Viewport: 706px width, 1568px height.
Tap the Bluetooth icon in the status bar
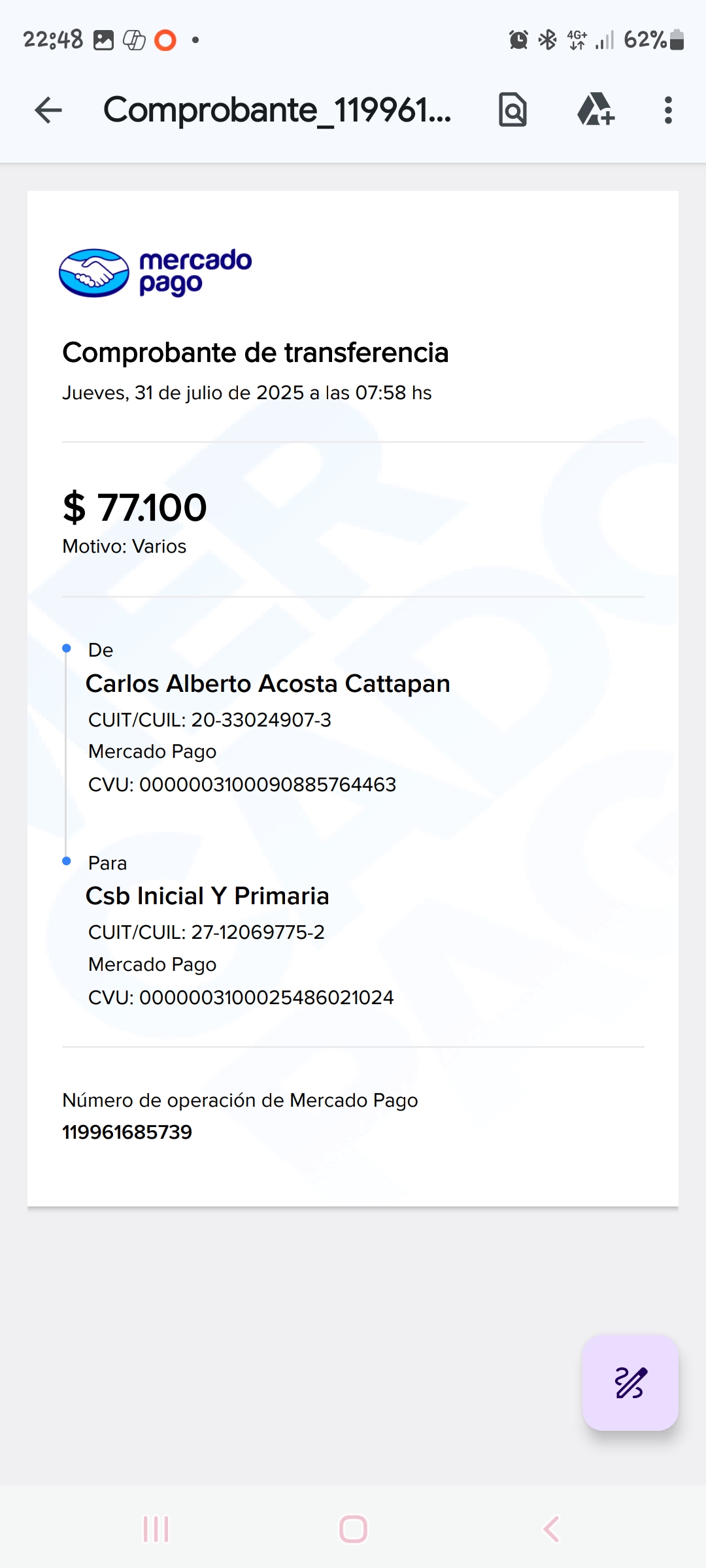coord(547,40)
